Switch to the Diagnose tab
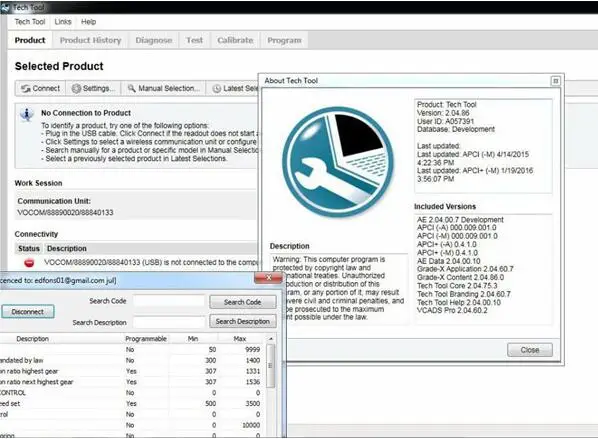This screenshot has height=439, width=598. click(154, 40)
